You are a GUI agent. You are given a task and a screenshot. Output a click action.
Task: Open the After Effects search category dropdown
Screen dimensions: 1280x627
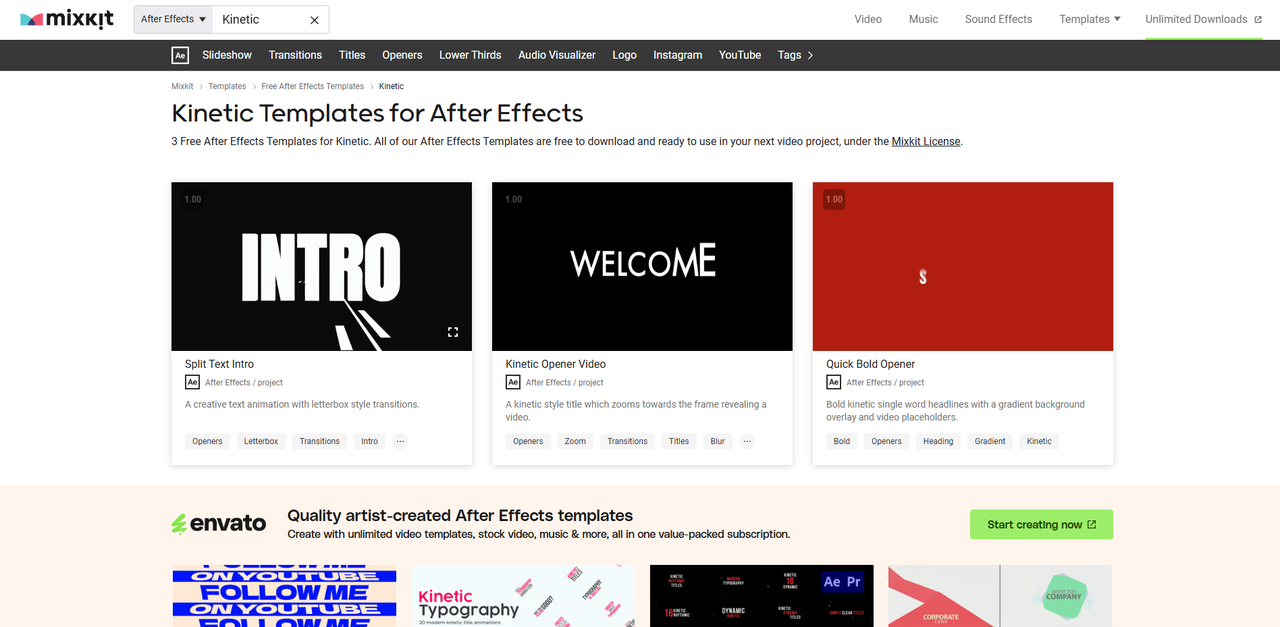[174, 19]
